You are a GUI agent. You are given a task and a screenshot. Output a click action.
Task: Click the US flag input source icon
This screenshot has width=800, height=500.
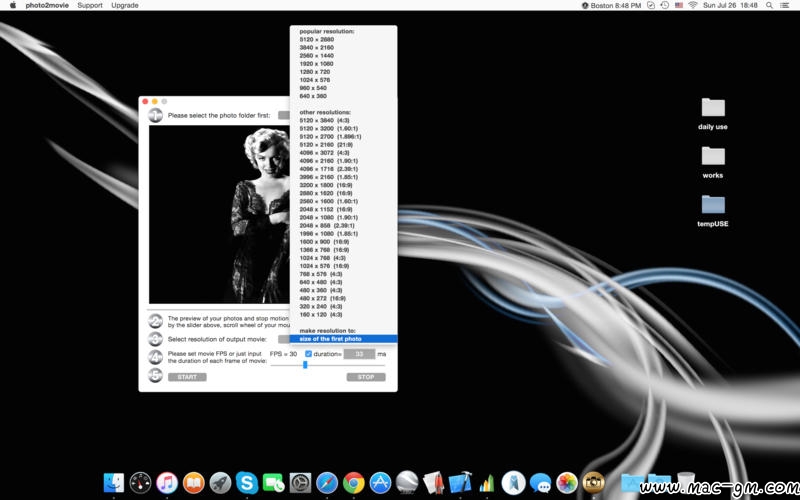click(x=679, y=5)
